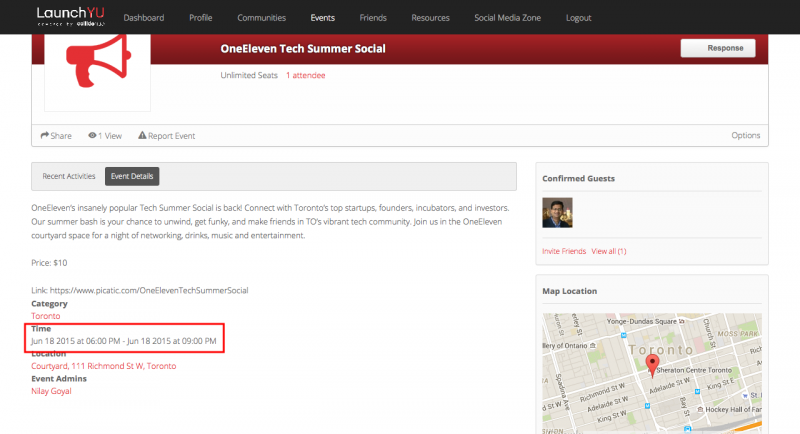Screen dimensions: 800x434
Task: Click the LaunchYU logo
Action: (x=70, y=16)
